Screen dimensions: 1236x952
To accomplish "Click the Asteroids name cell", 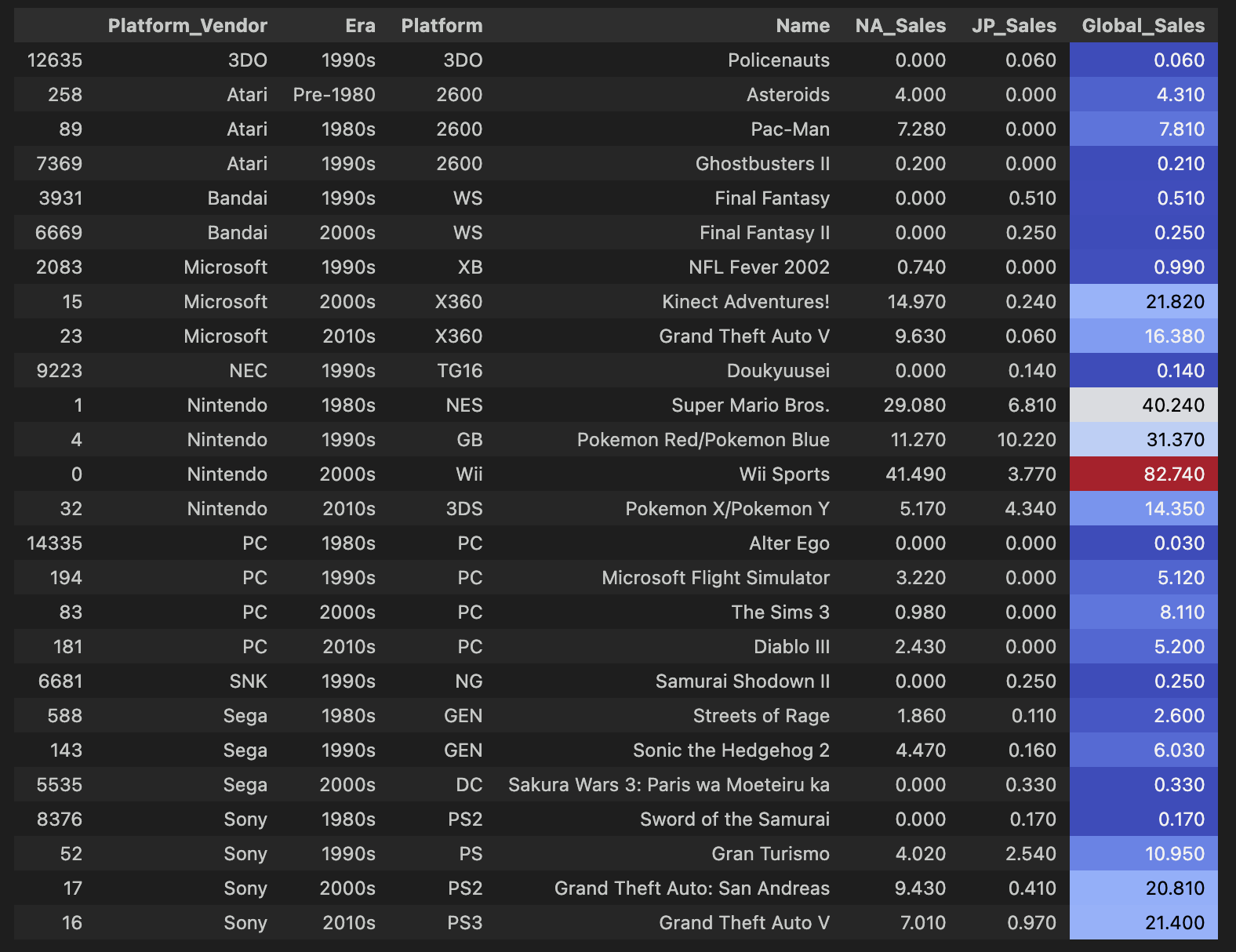I will [x=788, y=95].
